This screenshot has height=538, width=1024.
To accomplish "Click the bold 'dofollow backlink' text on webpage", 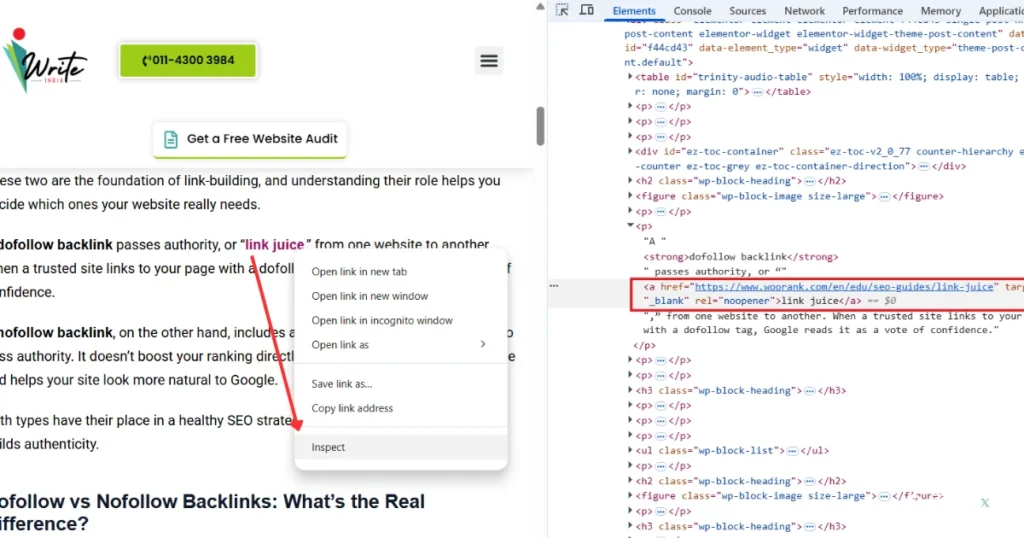I will [56, 244].
